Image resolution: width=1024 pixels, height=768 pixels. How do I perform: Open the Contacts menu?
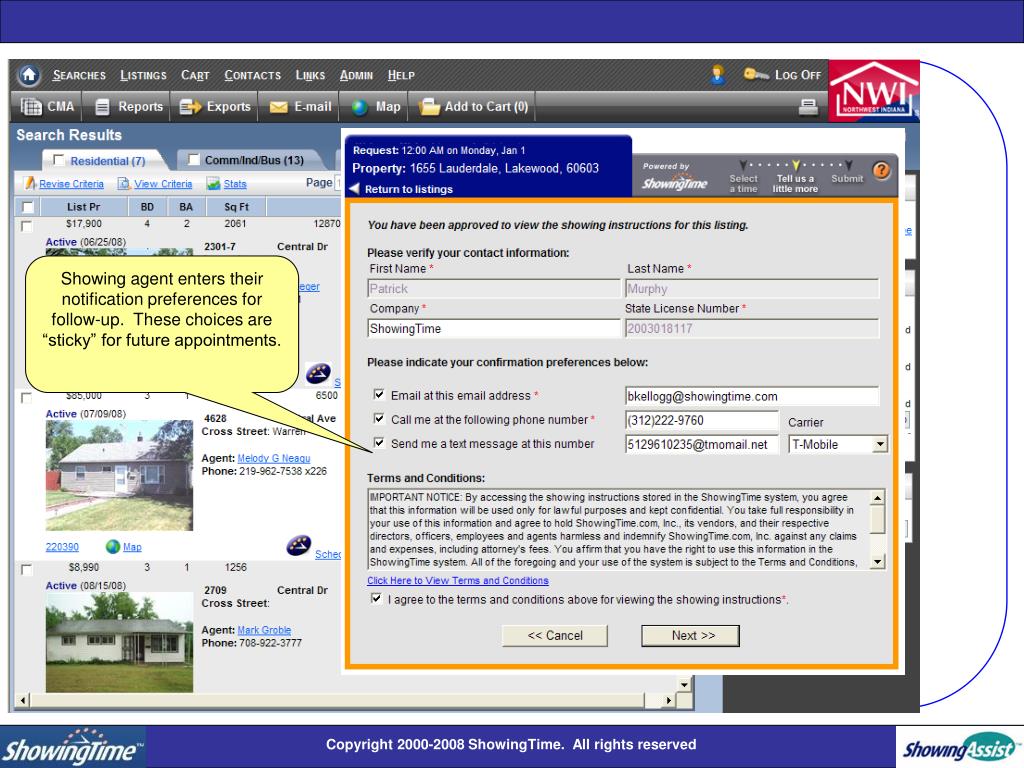[x=252, y=75]
